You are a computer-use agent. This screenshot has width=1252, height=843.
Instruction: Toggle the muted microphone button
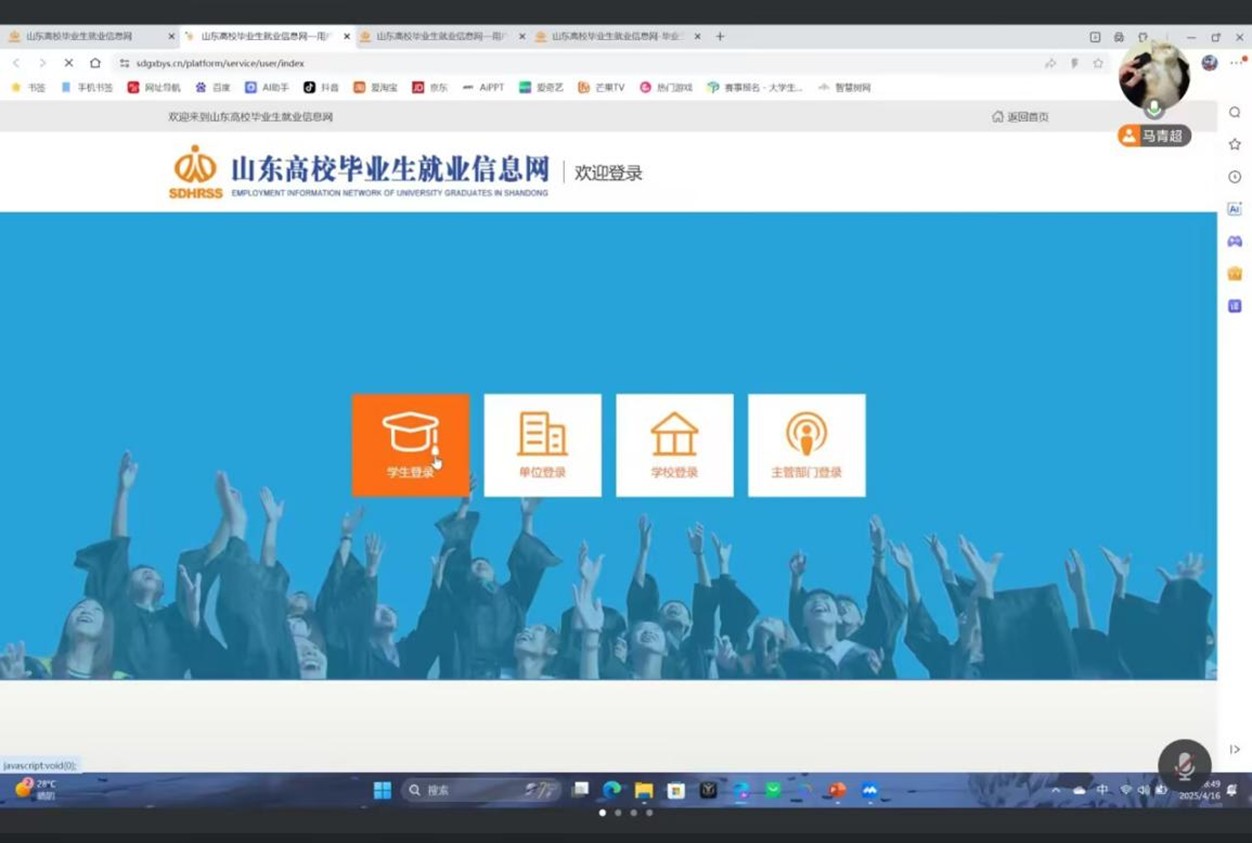[x=1184, y=766]
